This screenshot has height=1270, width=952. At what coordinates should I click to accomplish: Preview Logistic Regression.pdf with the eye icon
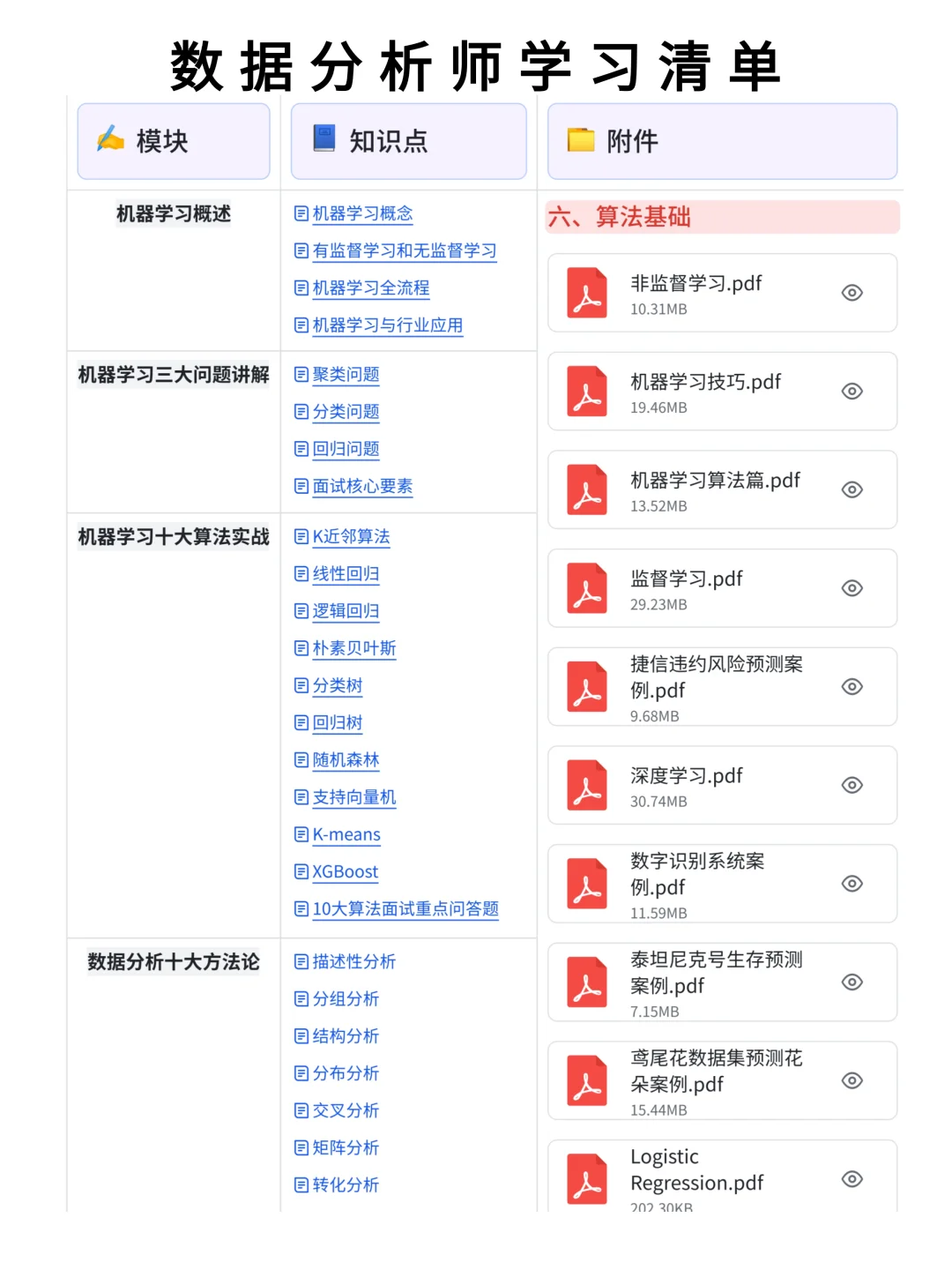coord(852,1178)
